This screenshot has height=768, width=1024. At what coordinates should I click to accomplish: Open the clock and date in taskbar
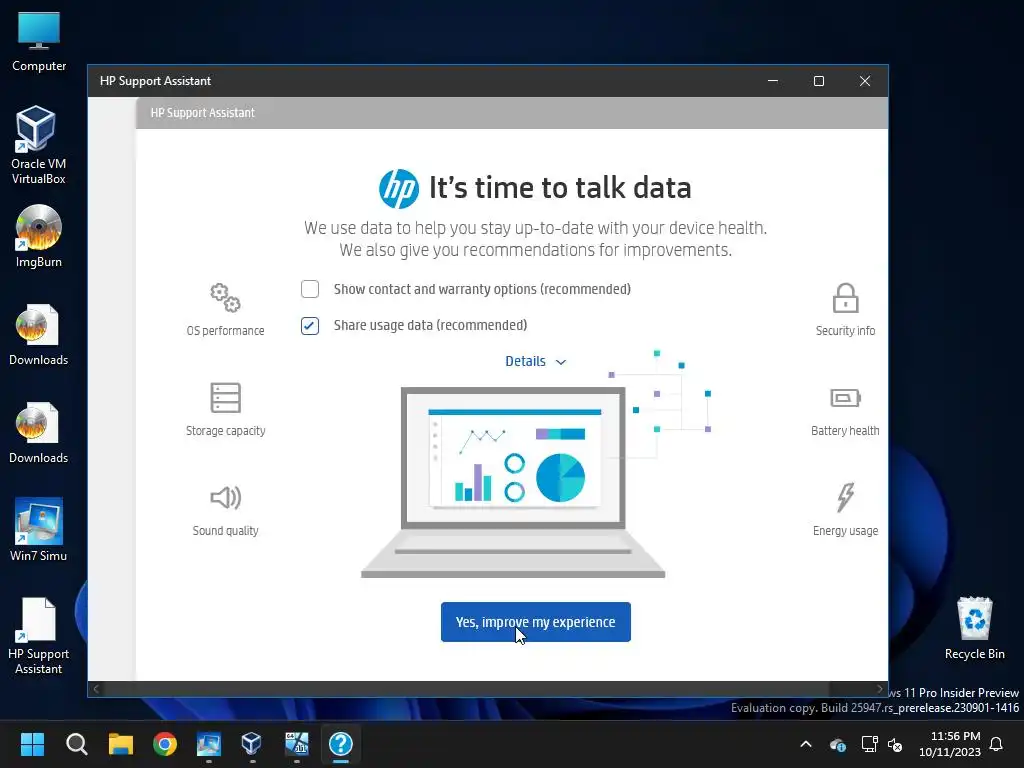[x=950, y=744]
